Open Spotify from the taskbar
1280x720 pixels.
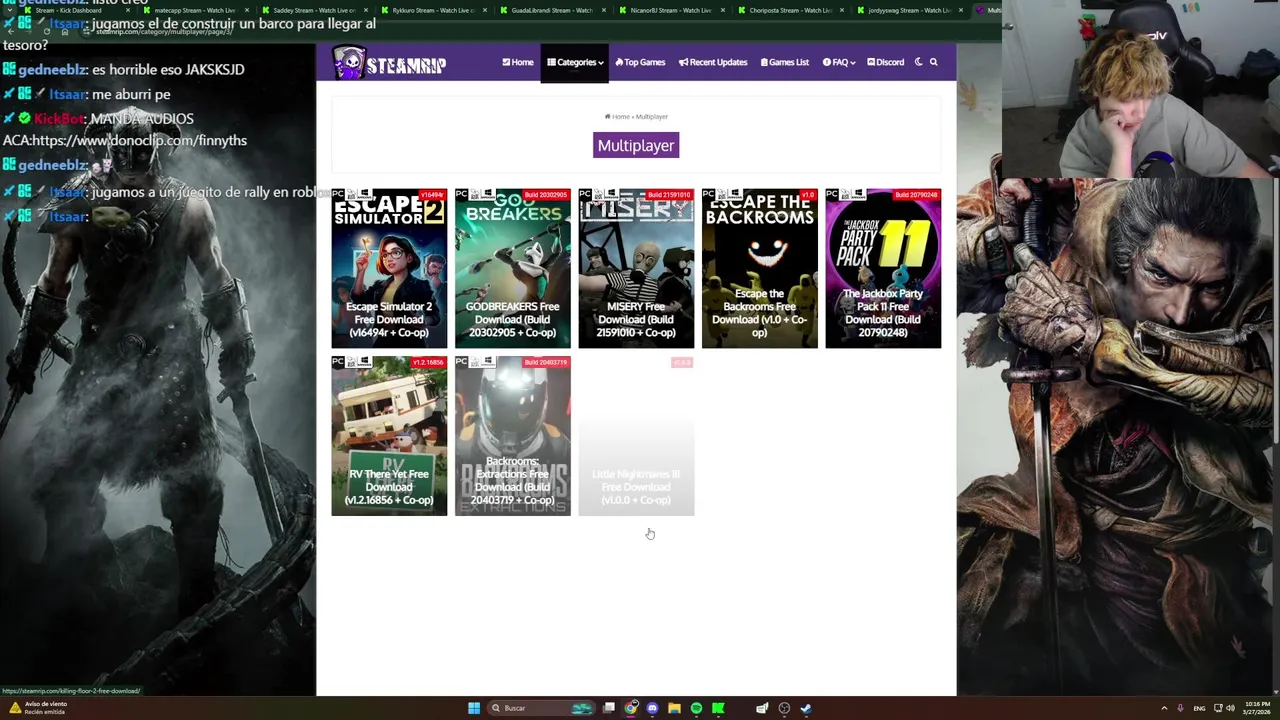click(696, 708)
